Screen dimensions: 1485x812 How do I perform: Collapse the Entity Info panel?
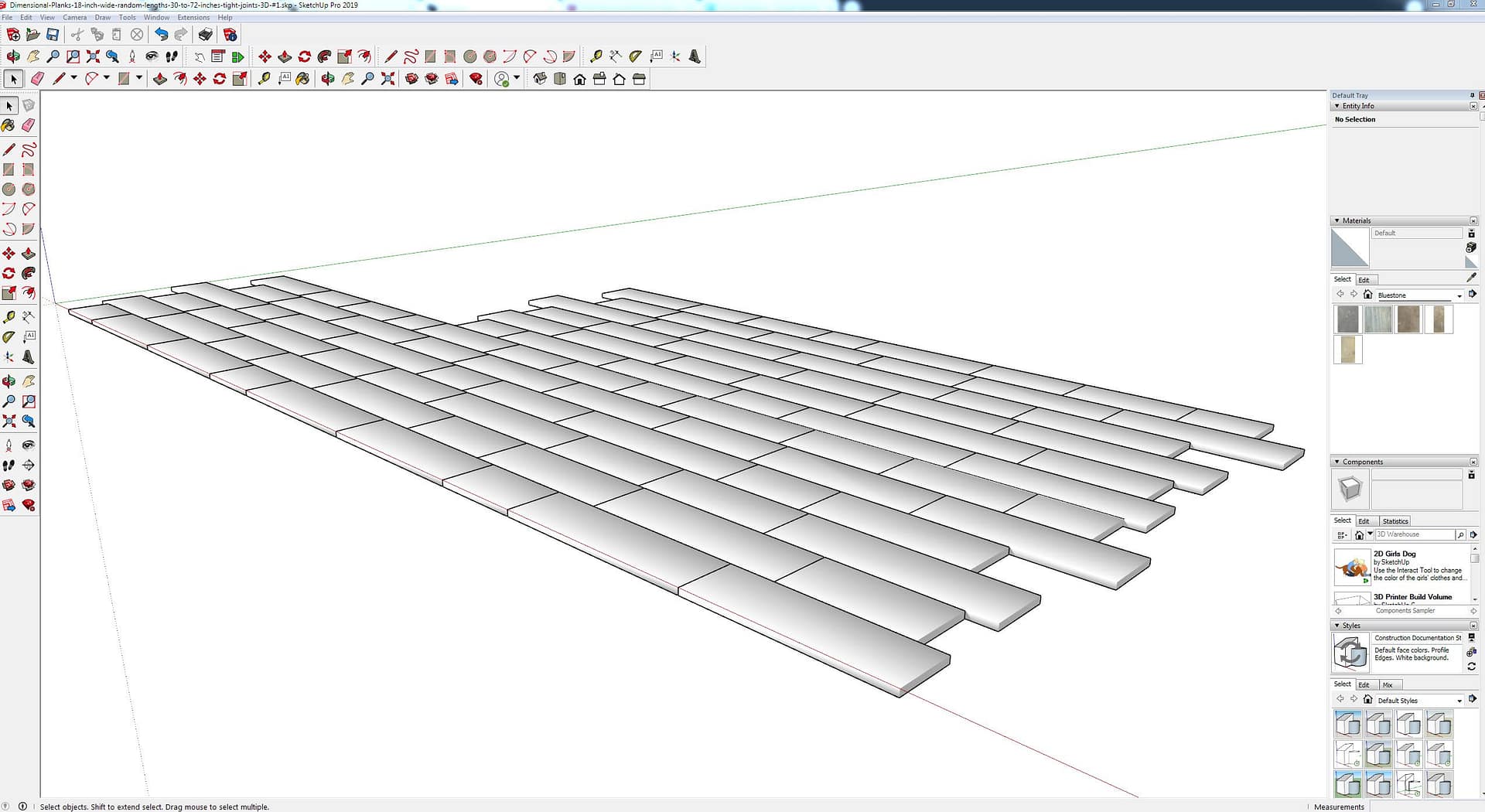tap(1337, 106)
